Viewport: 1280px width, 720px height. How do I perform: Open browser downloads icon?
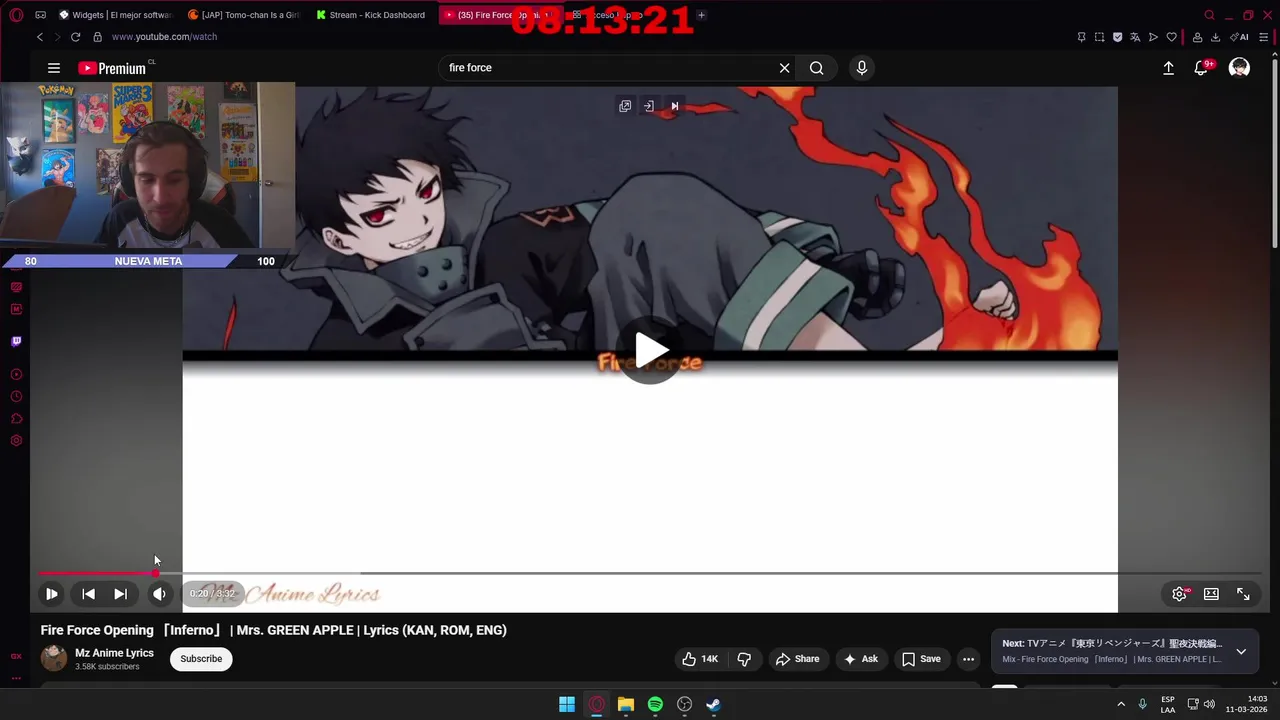coord(1215,37)
